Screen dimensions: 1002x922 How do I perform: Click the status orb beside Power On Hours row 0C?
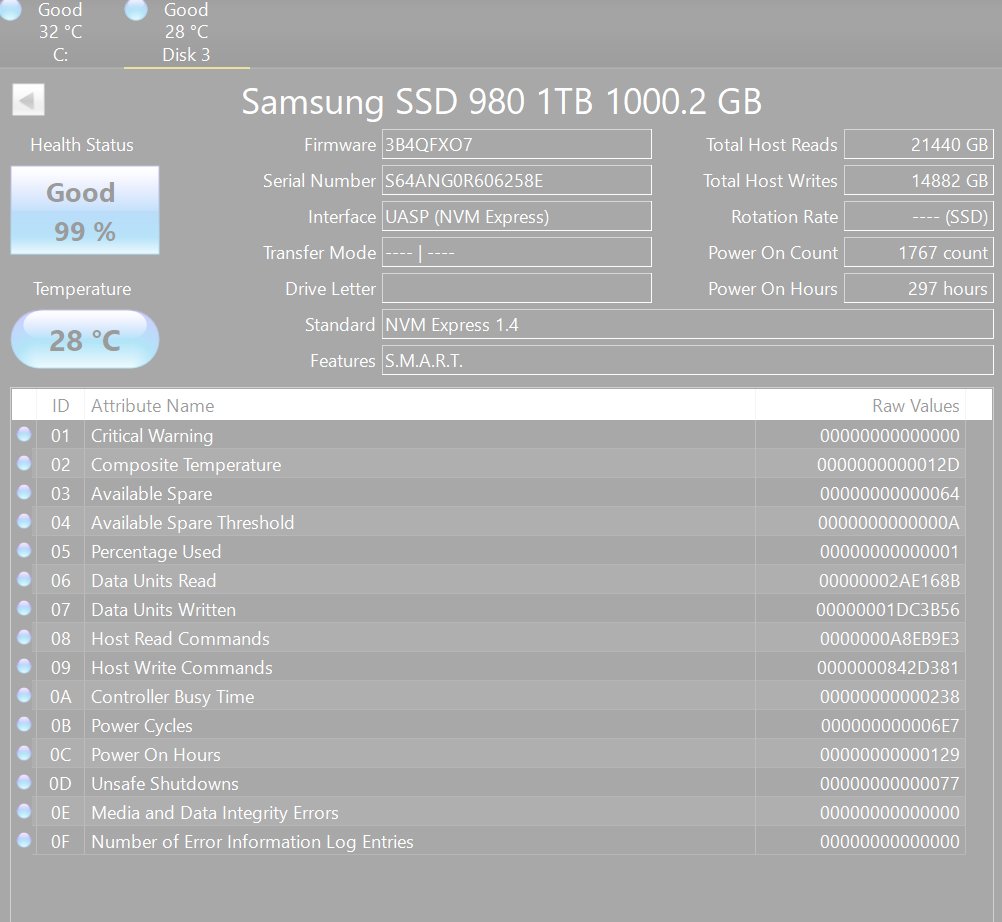click(x=24, y=753)
